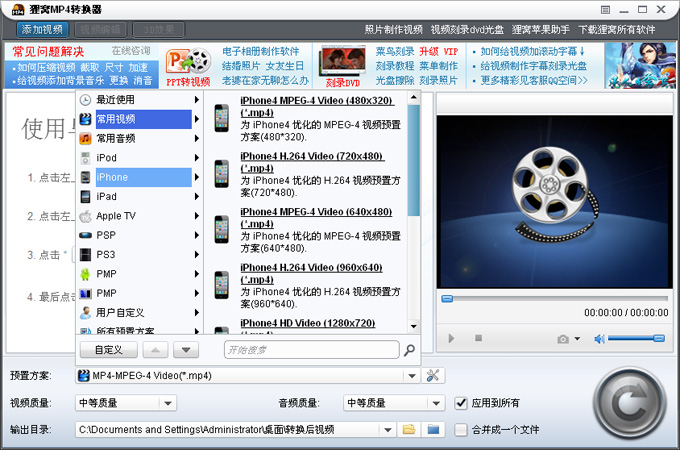Open the 视频质量 dropdown
Screen dimensions: 680x450
tap(126, 403)
